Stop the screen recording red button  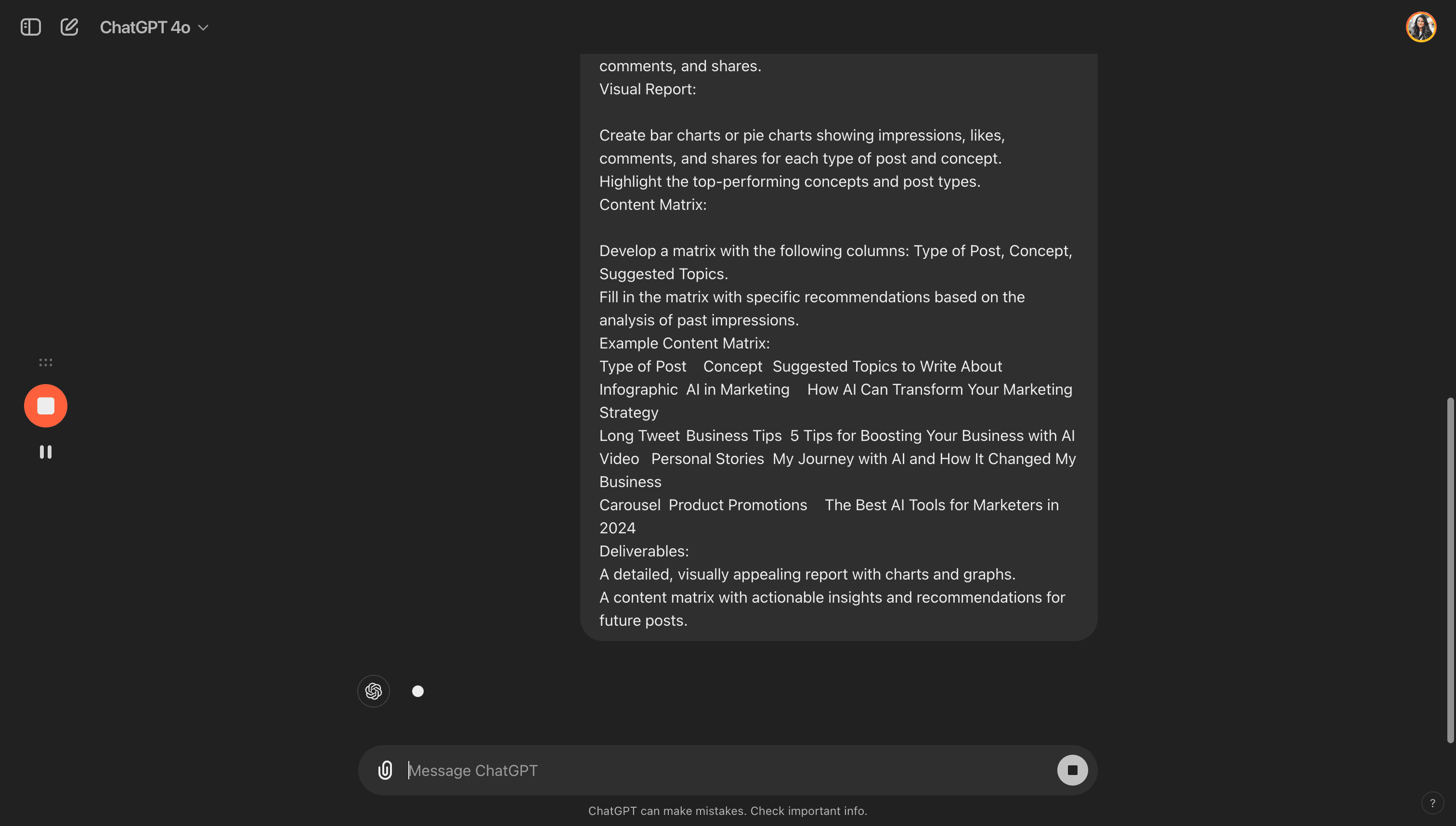(45, 406)
